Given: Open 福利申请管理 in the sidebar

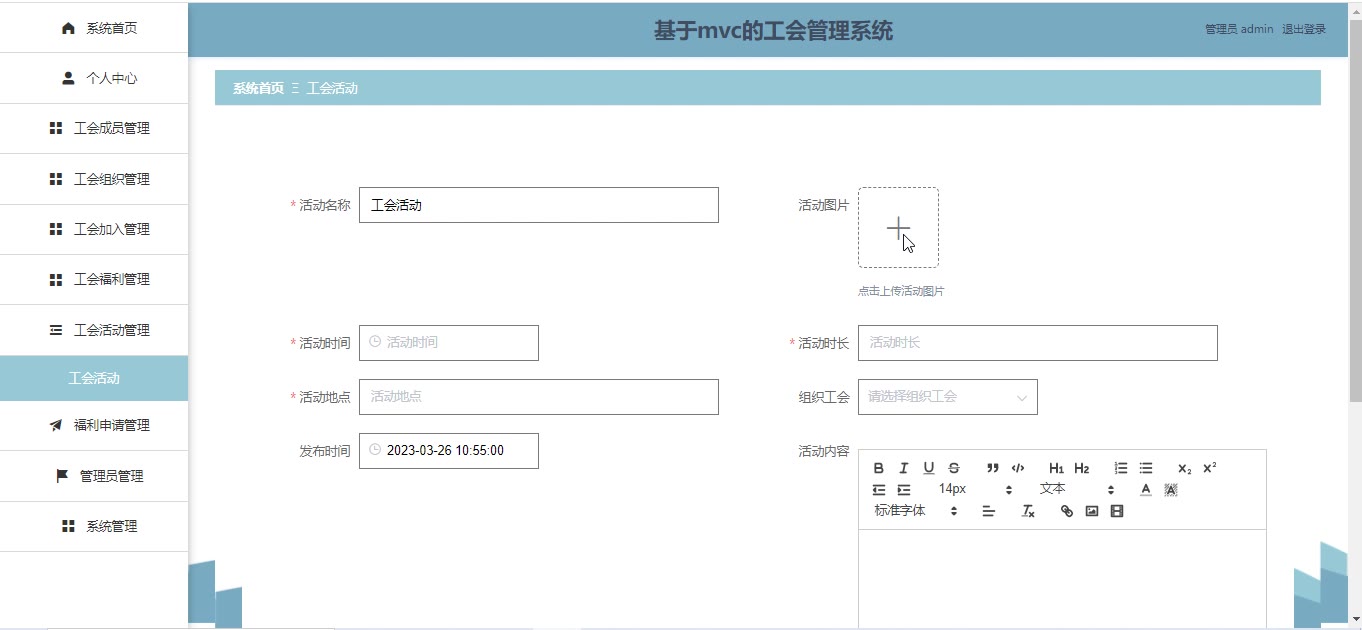Looking at the screenshot, I should click(x=94, y=425).
